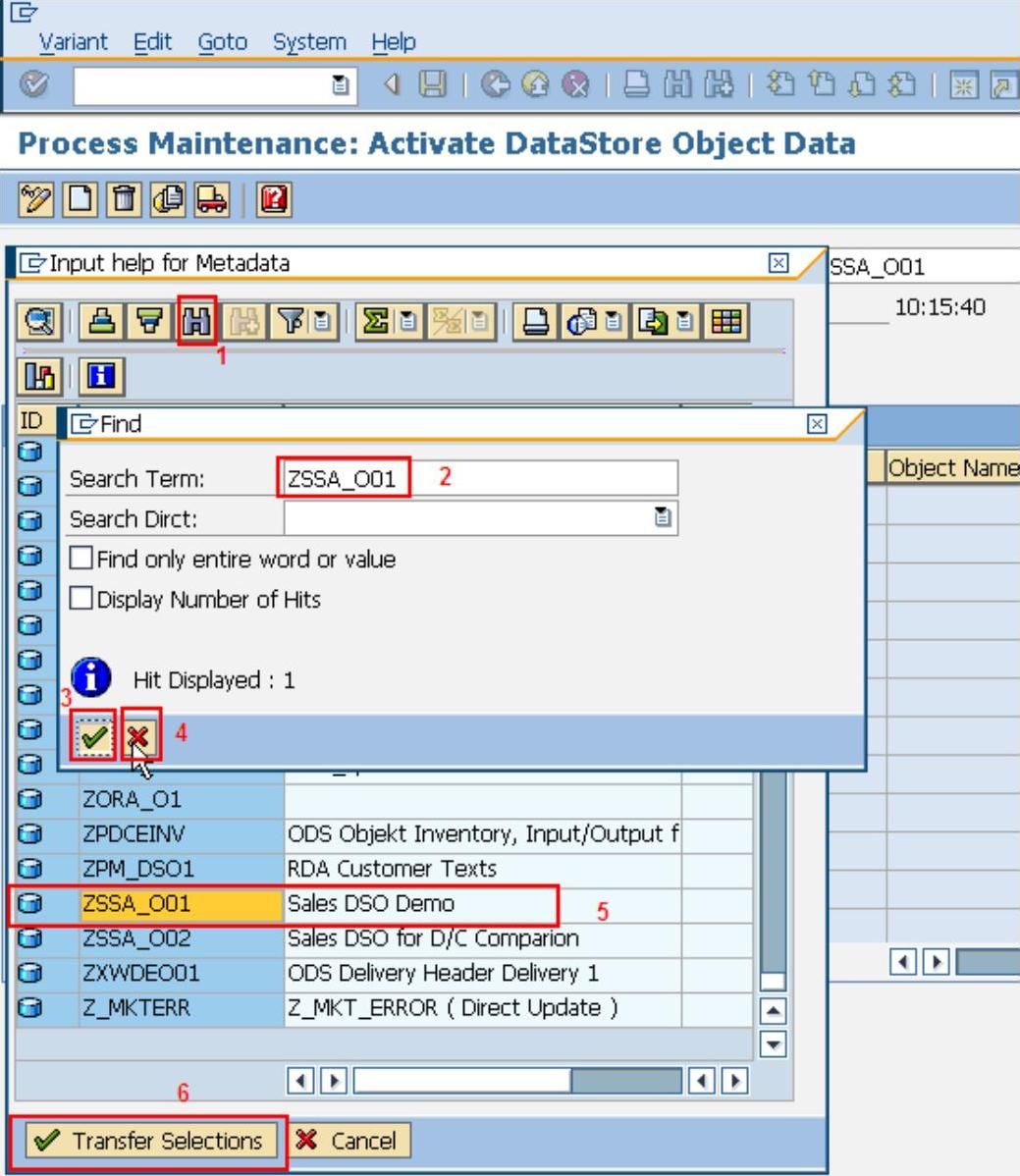Click the Find binoculars icon in dialog toolbar
This screenshot has height=1176, width=1020.
[196, 322]
